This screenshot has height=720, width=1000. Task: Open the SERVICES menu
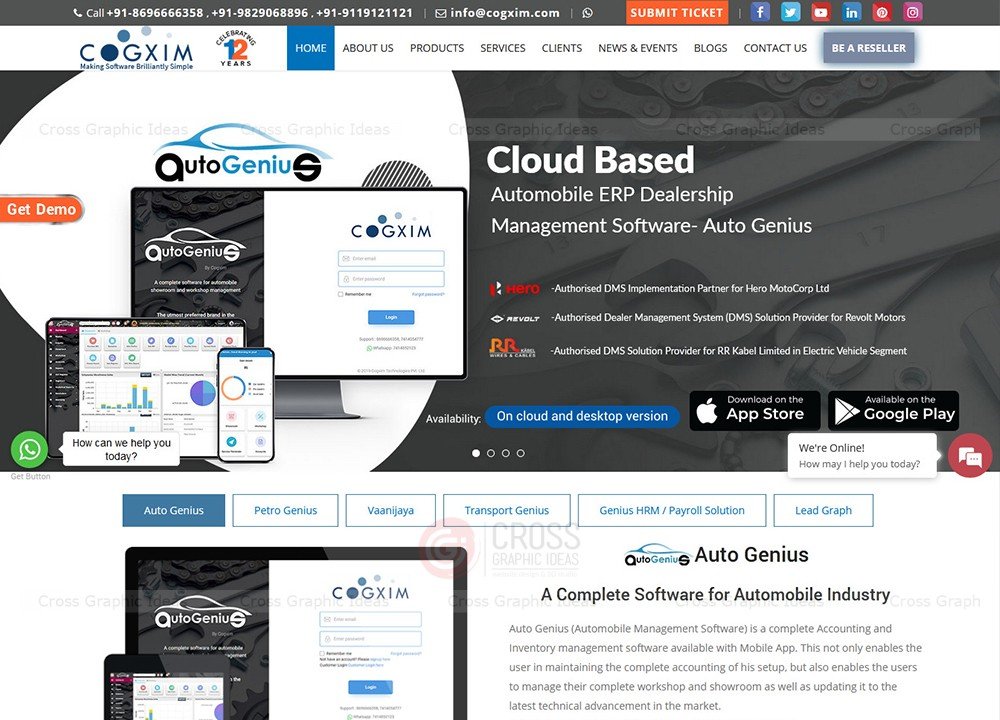coord(503,48)
